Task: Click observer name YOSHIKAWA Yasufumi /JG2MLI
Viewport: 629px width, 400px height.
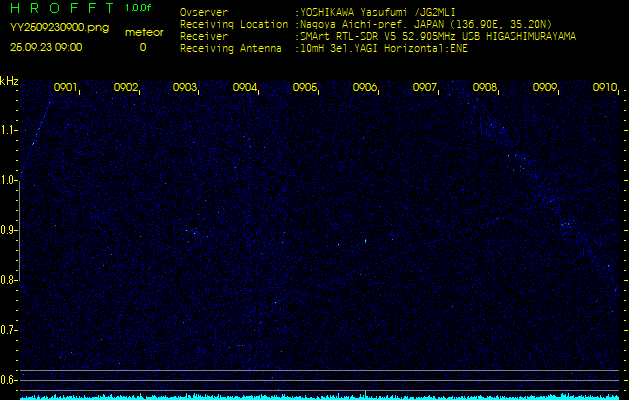Action: [378, 12]
